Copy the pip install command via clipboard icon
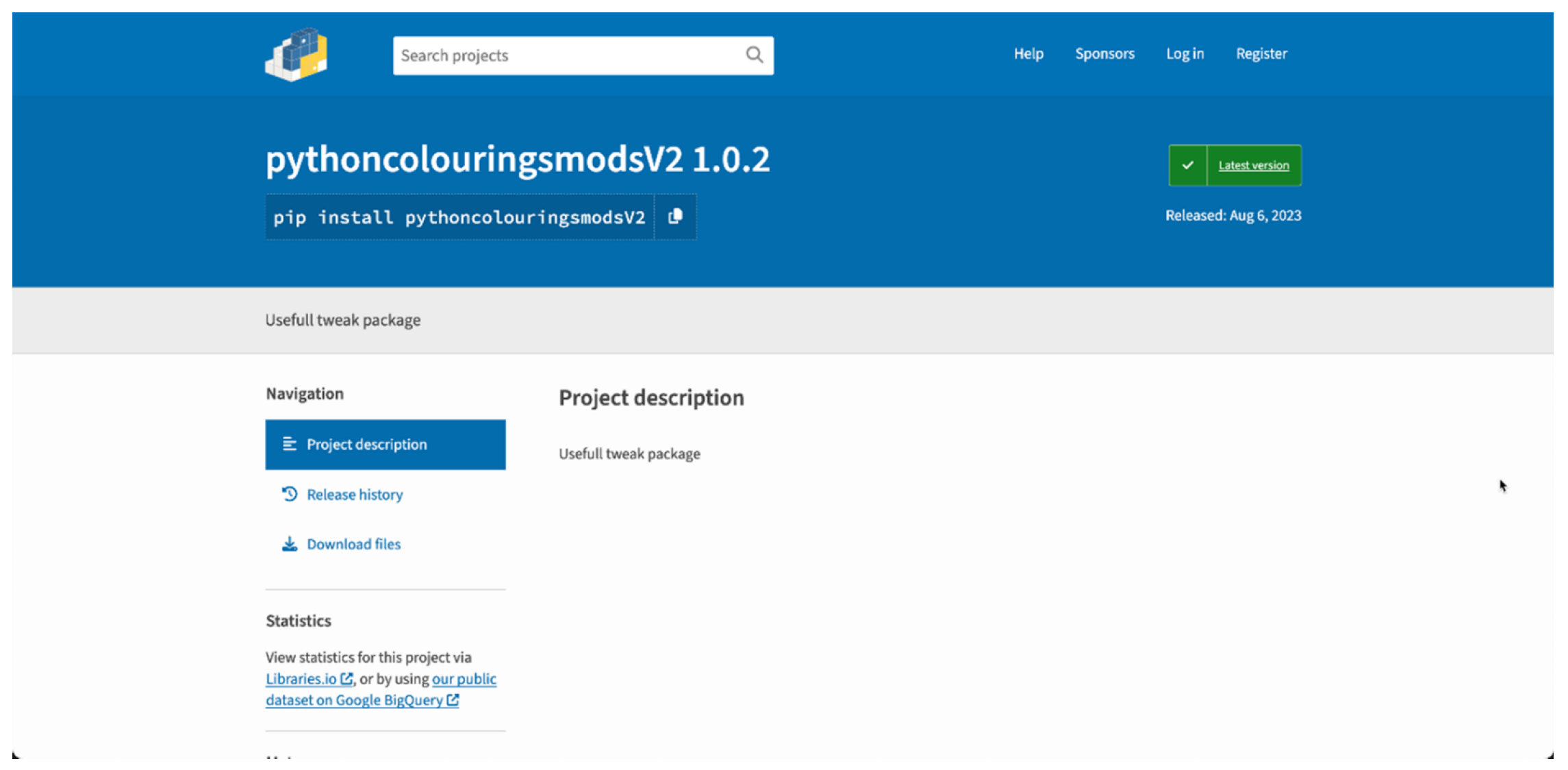This screenshot has width=1568, height=770. click(676, 217)
